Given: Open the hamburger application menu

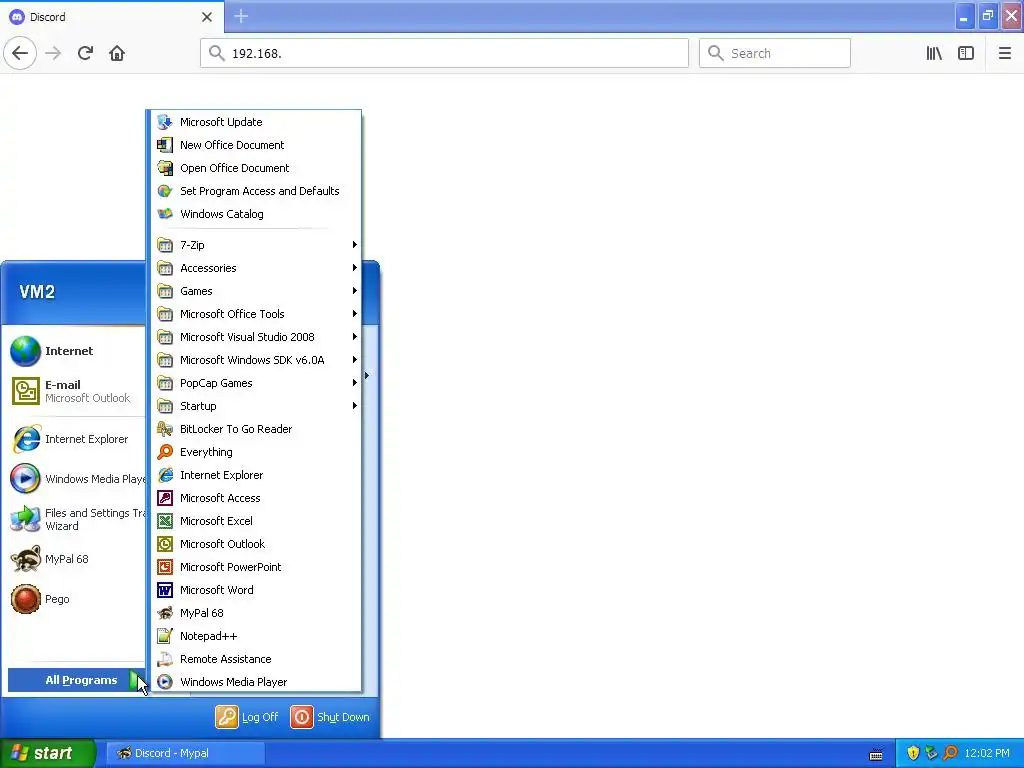Looking at the screenshot, I should [1004, 53].
